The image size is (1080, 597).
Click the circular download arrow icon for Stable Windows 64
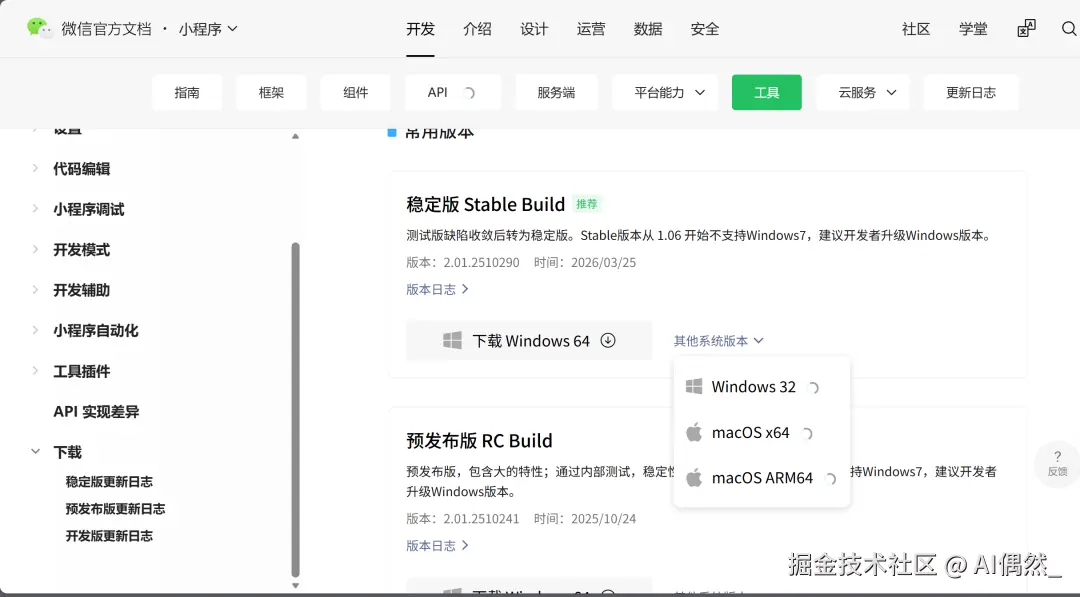click(x=608, y=340)
